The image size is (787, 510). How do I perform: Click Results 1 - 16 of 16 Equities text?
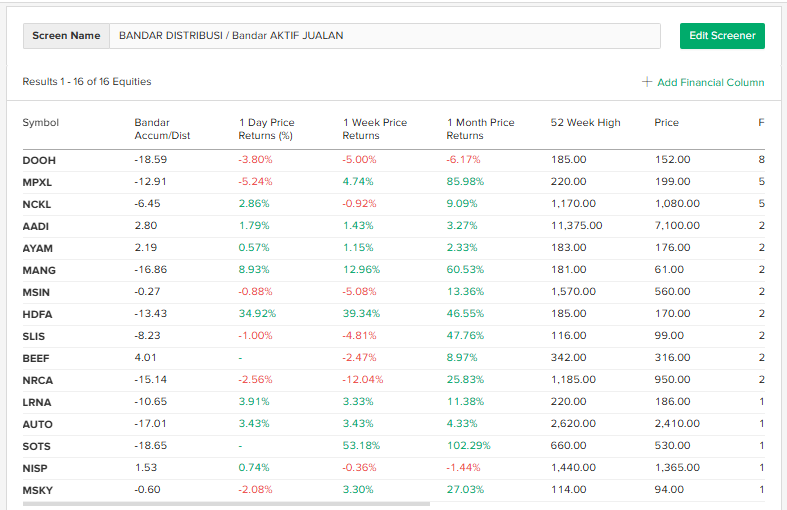87,82
